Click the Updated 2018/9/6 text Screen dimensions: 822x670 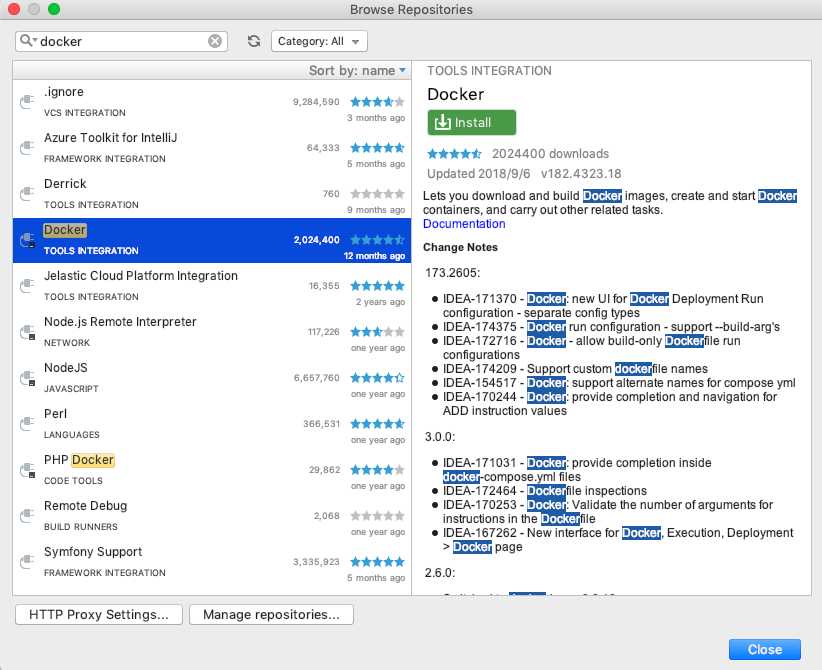479,174
